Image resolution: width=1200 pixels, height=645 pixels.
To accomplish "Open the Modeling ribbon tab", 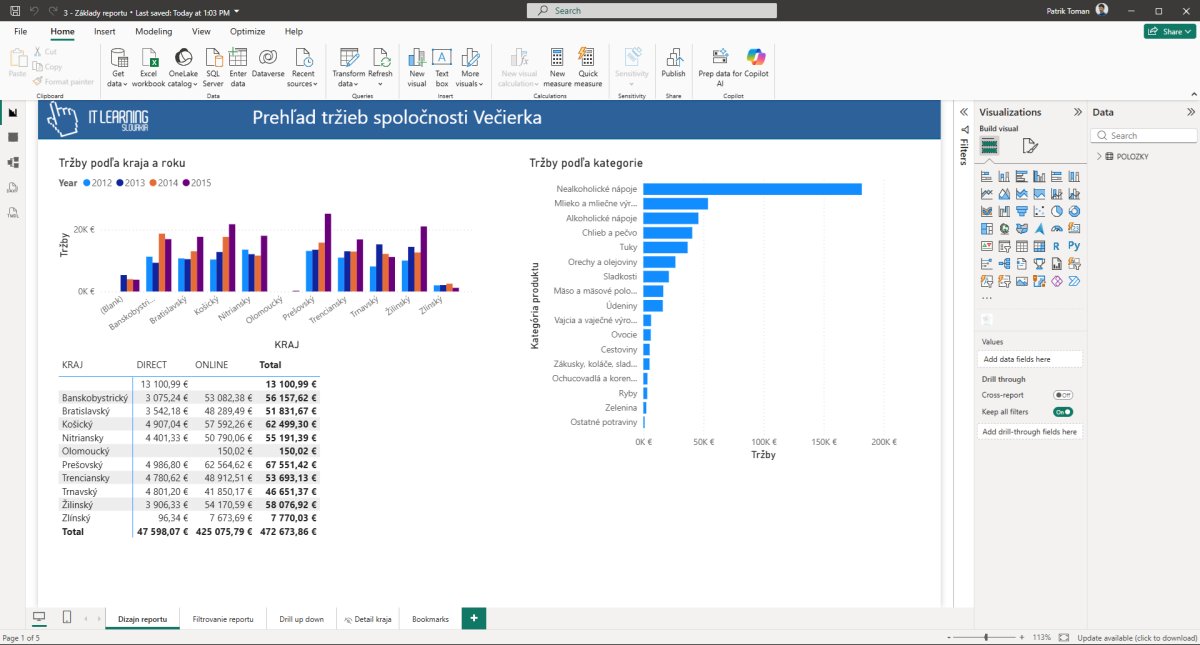I will click(x=153, y=32).
